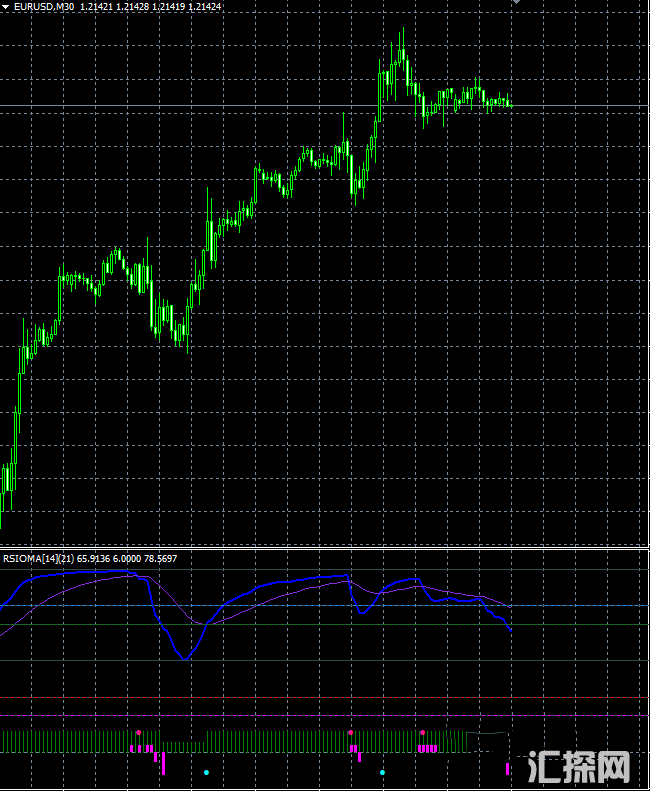Click the leftmost pink dot above histogram
The width and height of the screenshot is (650, 791).
point(138,733)
